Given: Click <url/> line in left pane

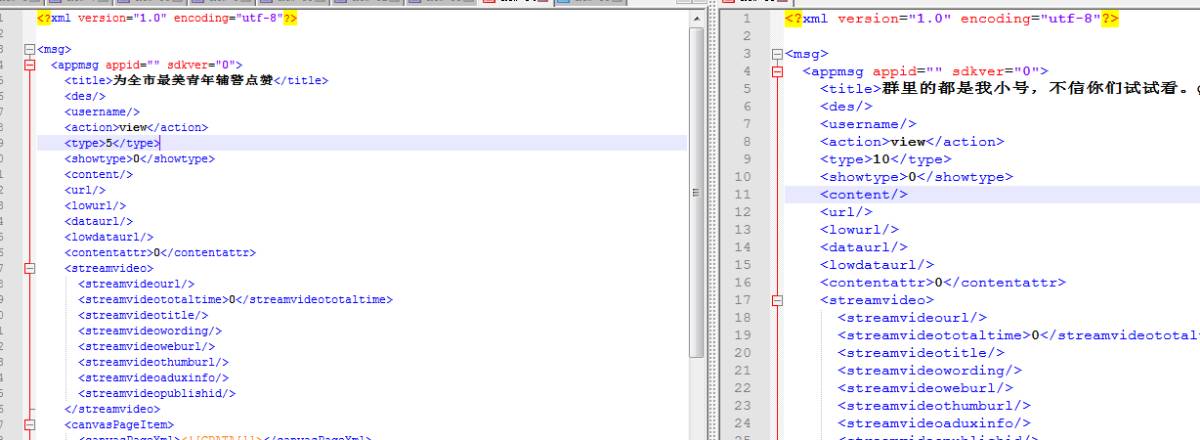Looking at the screenshot, I should coord(85,190).
